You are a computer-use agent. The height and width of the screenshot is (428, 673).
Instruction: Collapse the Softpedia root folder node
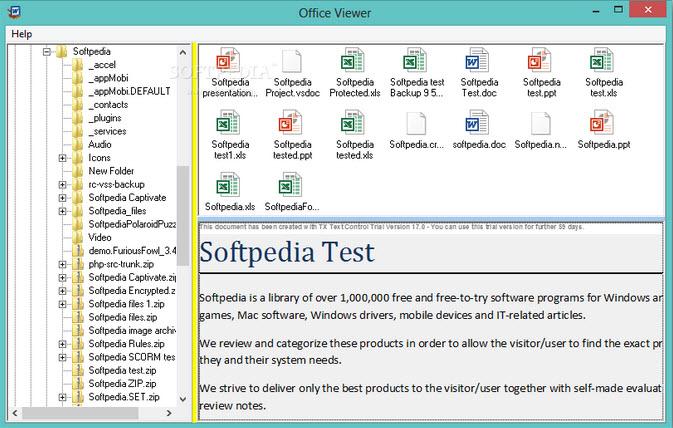(x=47, y=52)
